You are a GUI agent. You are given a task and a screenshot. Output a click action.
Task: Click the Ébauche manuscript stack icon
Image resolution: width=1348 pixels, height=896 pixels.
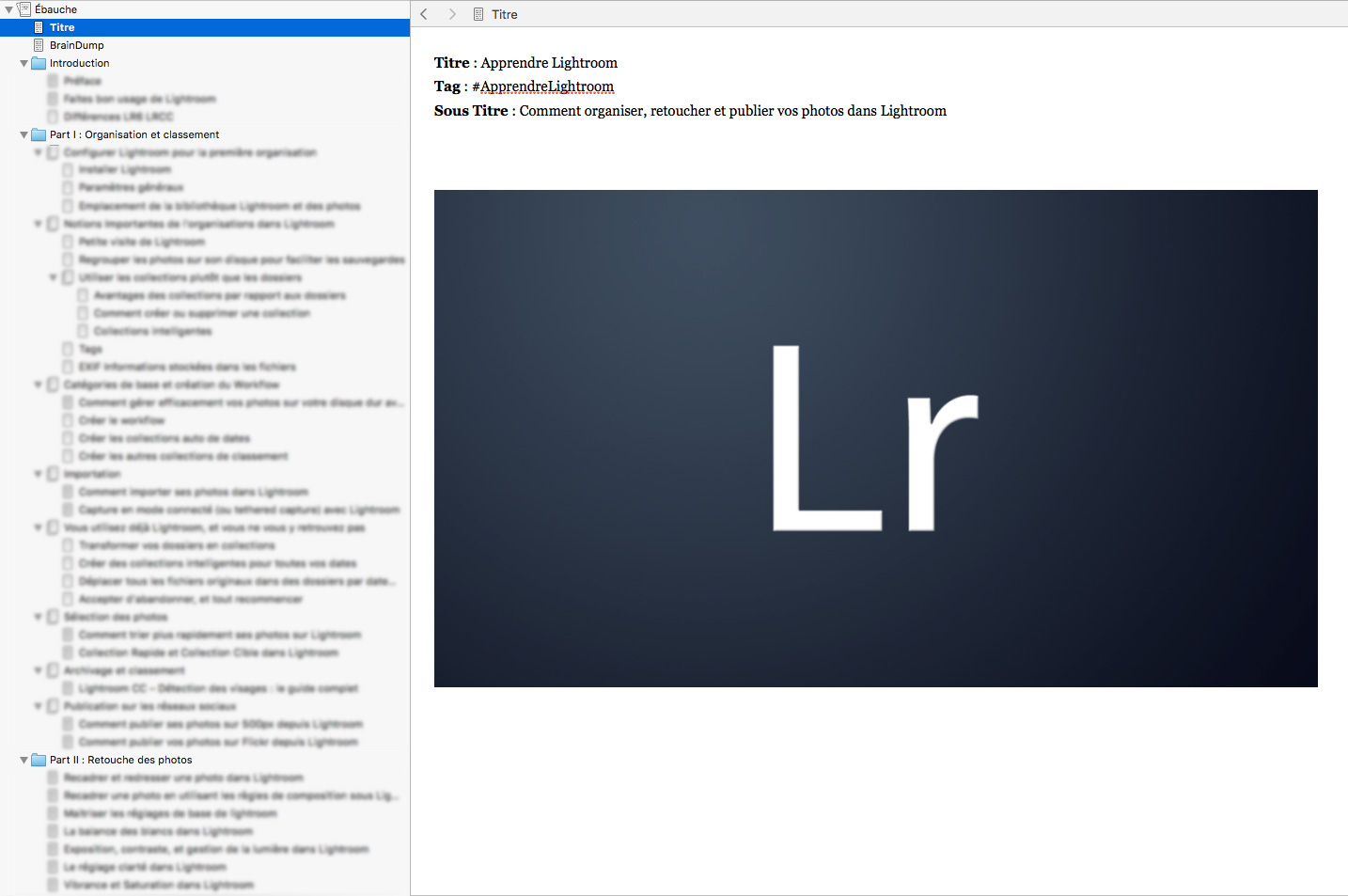pos(23,8)
